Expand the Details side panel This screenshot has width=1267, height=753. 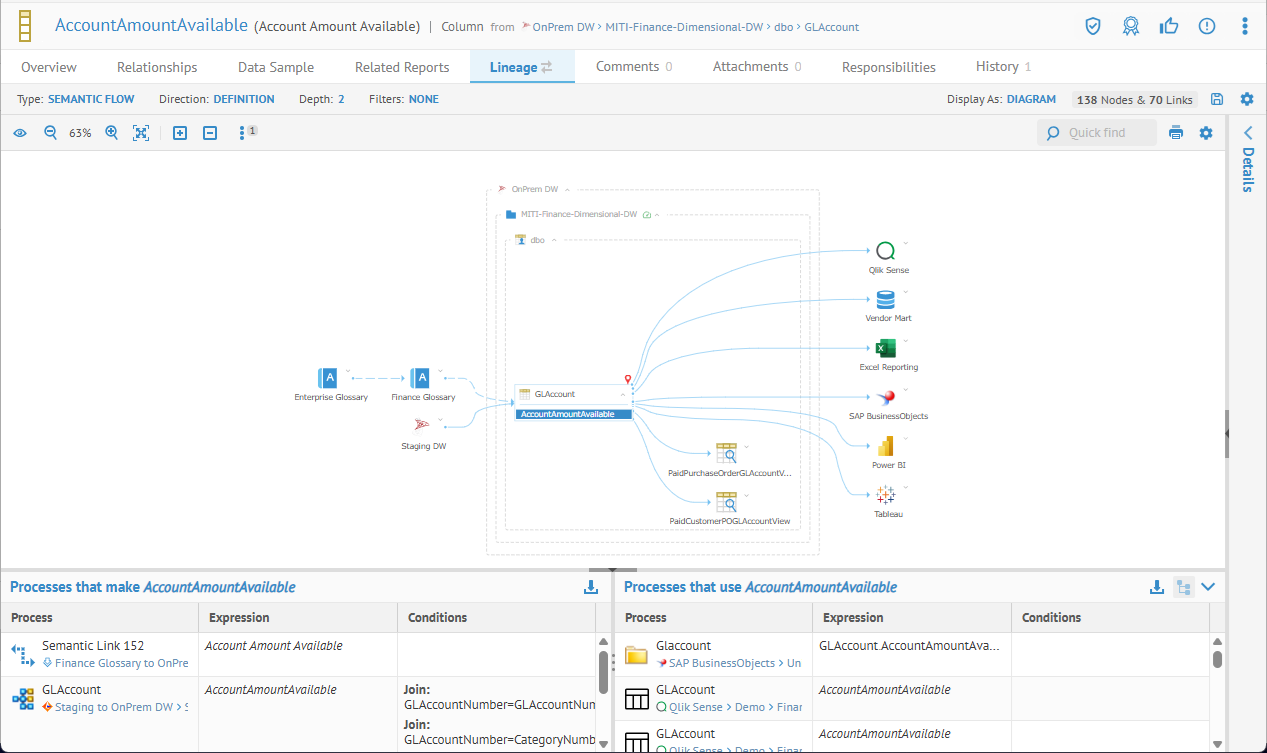coord(1247,133)
